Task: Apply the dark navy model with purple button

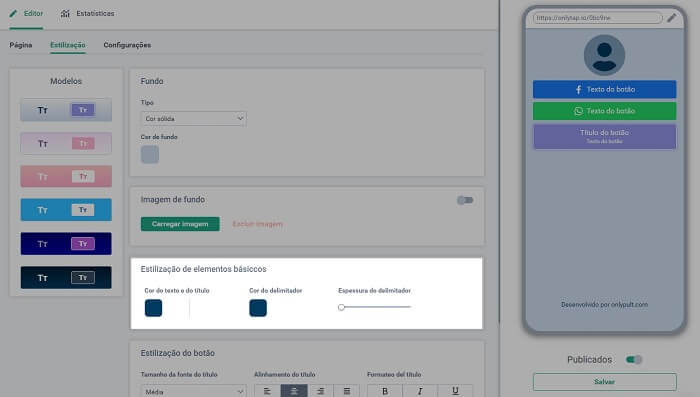Action: pyautogui.click(x=66, y=244)
